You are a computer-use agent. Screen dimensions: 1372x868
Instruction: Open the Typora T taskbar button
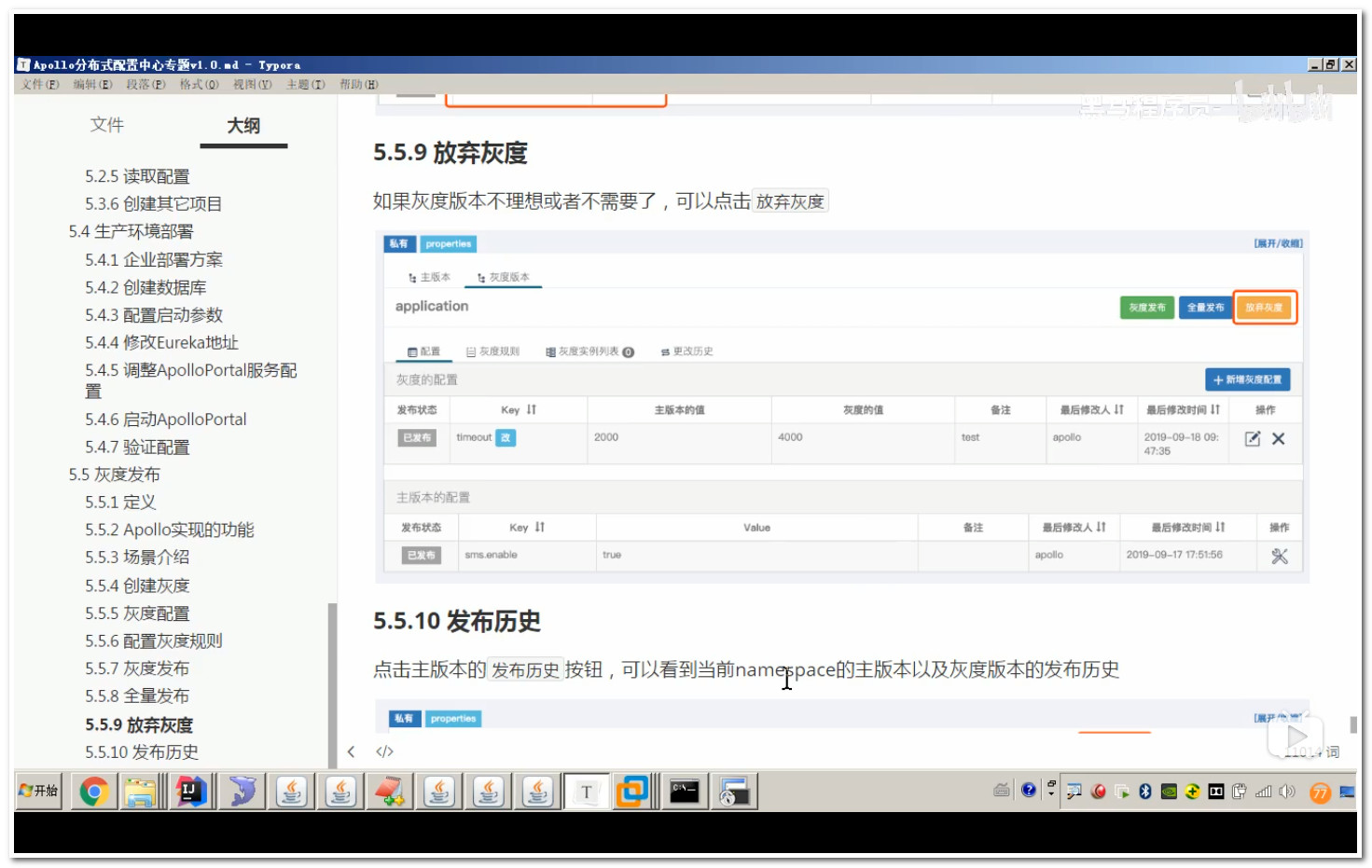(587, 792)
